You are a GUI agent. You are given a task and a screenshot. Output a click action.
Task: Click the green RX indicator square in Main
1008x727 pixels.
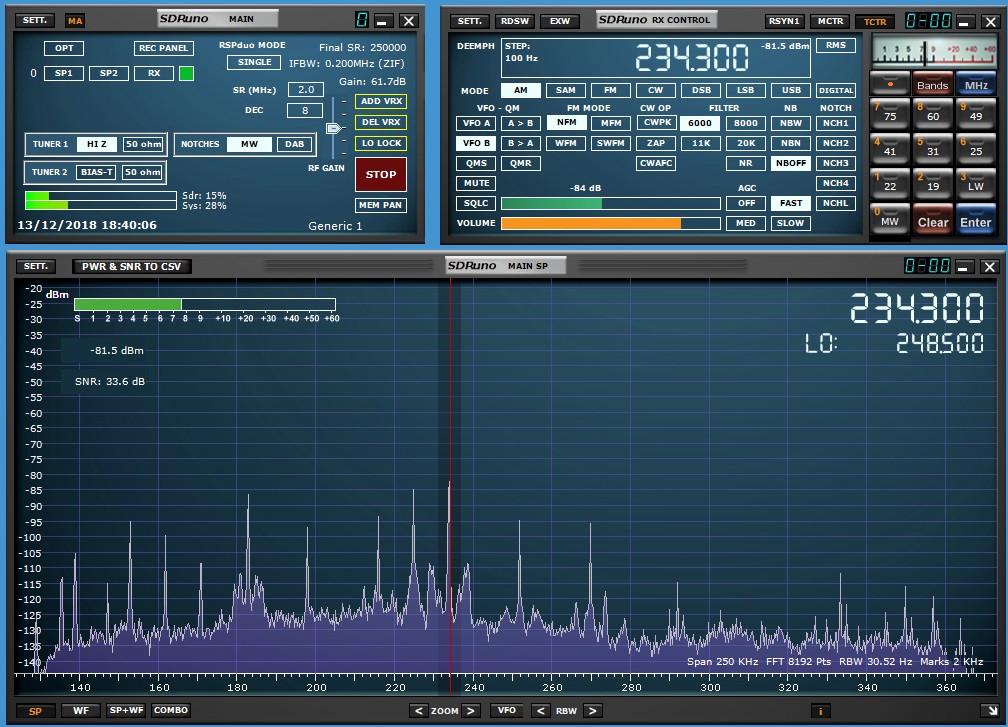point(186,73)
